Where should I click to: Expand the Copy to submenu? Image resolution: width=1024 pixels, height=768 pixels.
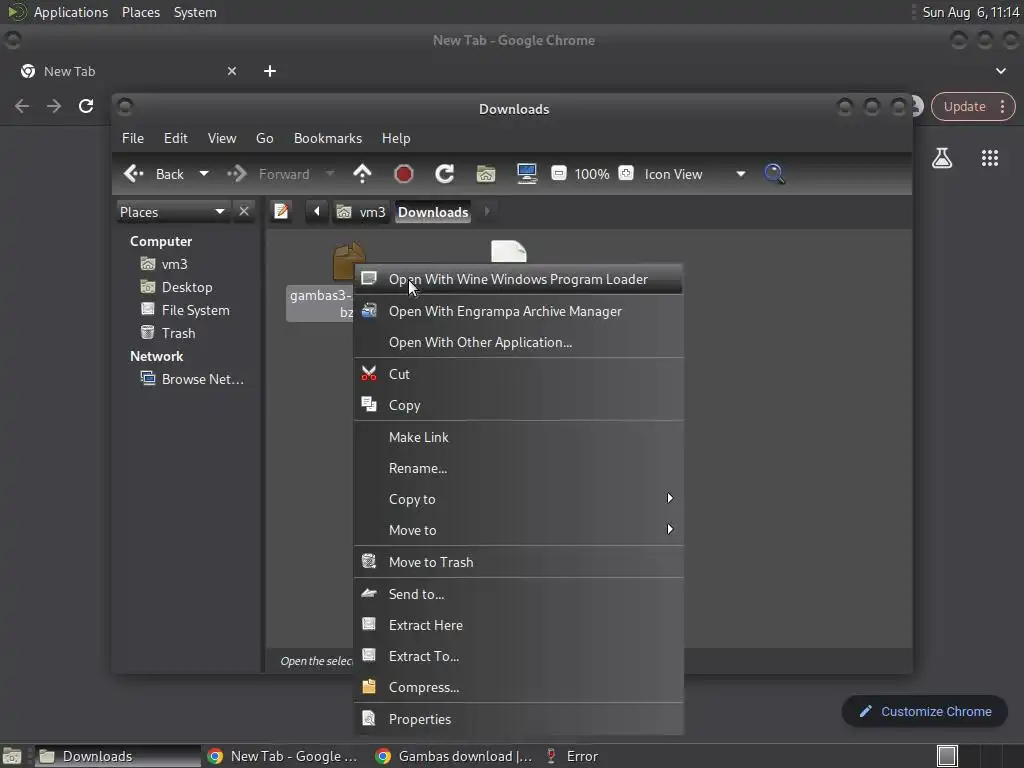[519, 499]
